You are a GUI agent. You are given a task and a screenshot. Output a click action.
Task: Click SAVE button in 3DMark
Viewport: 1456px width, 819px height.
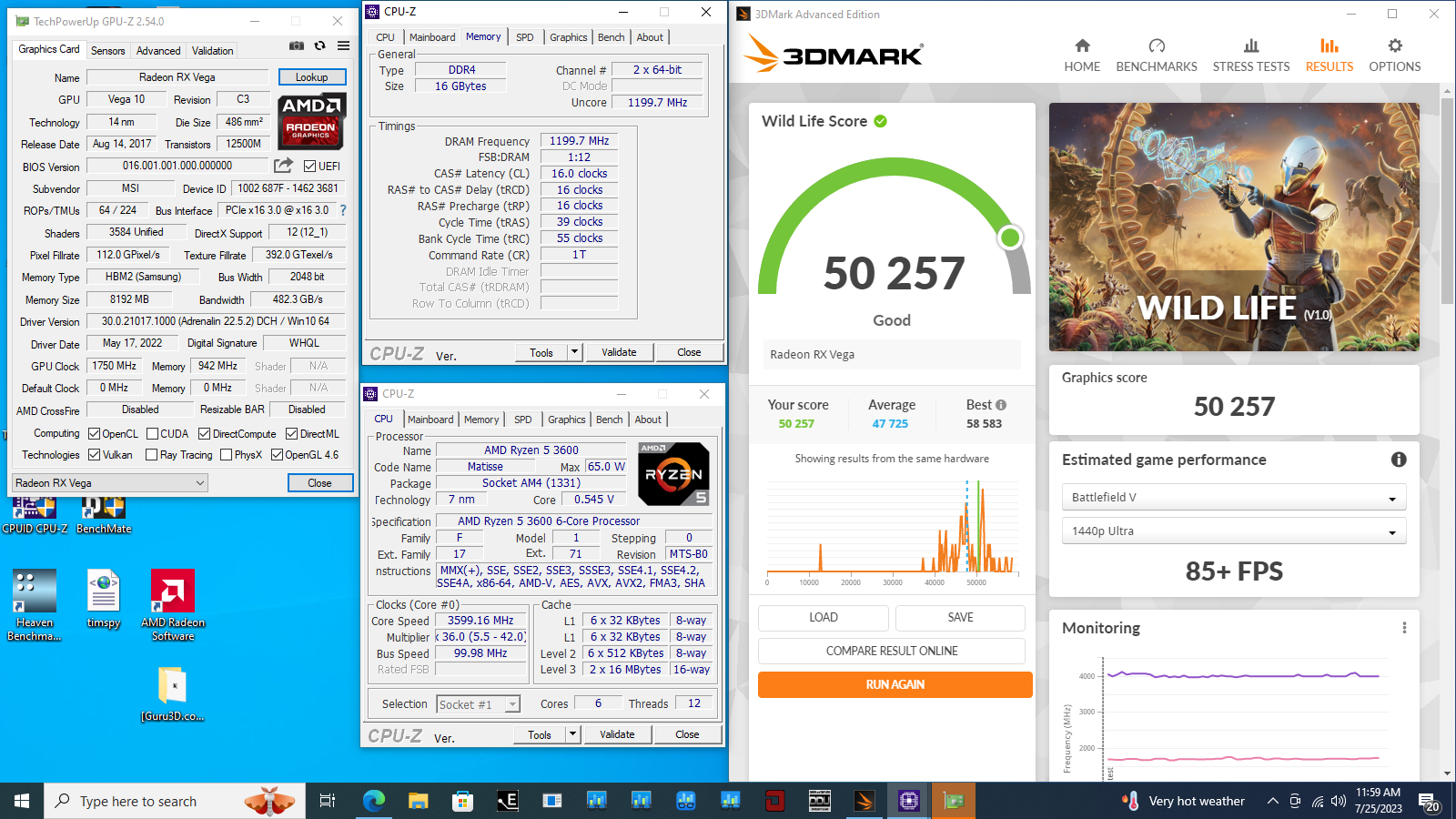[961, 618]
